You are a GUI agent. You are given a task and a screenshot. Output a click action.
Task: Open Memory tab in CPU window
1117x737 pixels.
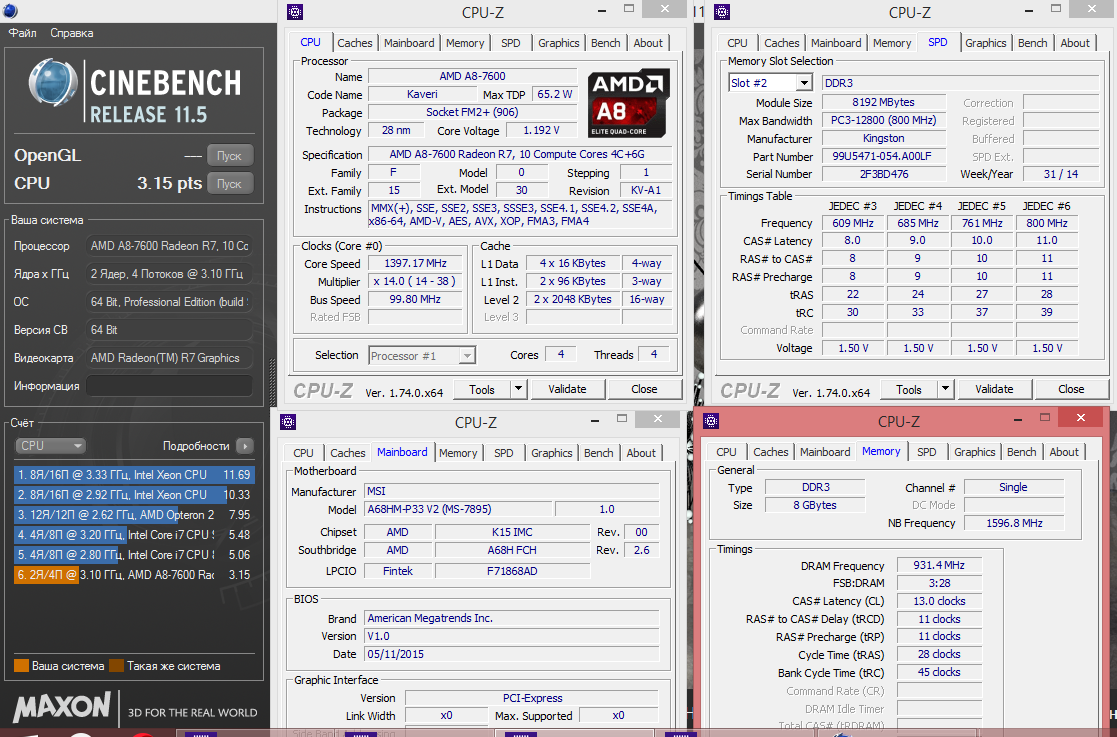(465, 43)
